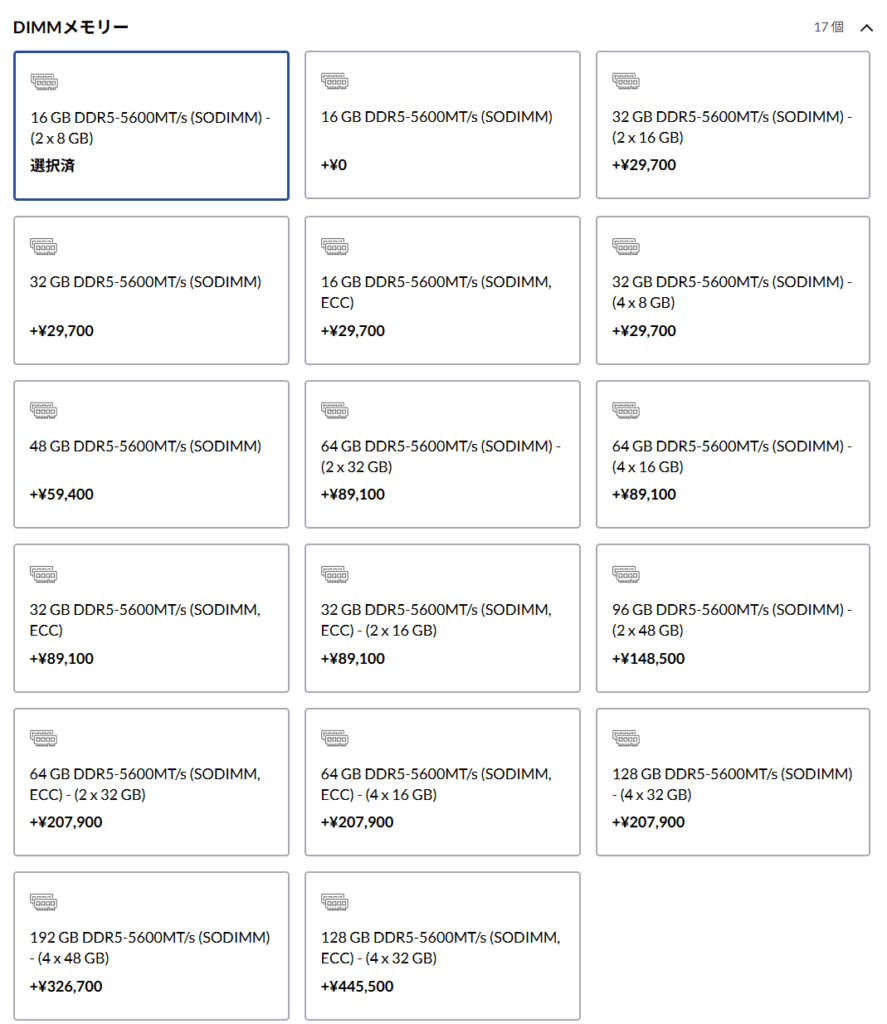Click memory icon on 32 GB (2 x 16 GB) card
The image size is (887, 1024).
626,80
